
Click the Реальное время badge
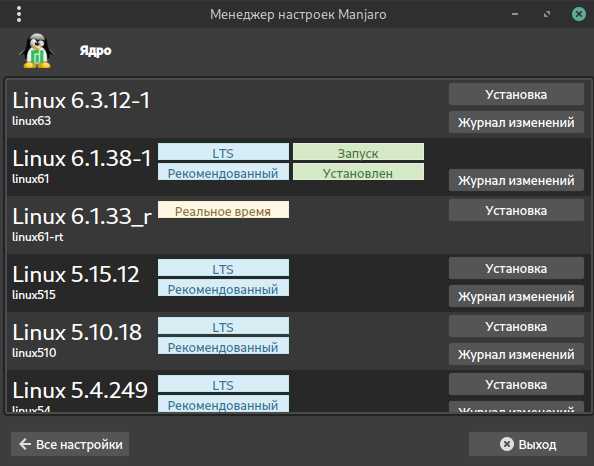pyautogui.click(x=223, y=210)
